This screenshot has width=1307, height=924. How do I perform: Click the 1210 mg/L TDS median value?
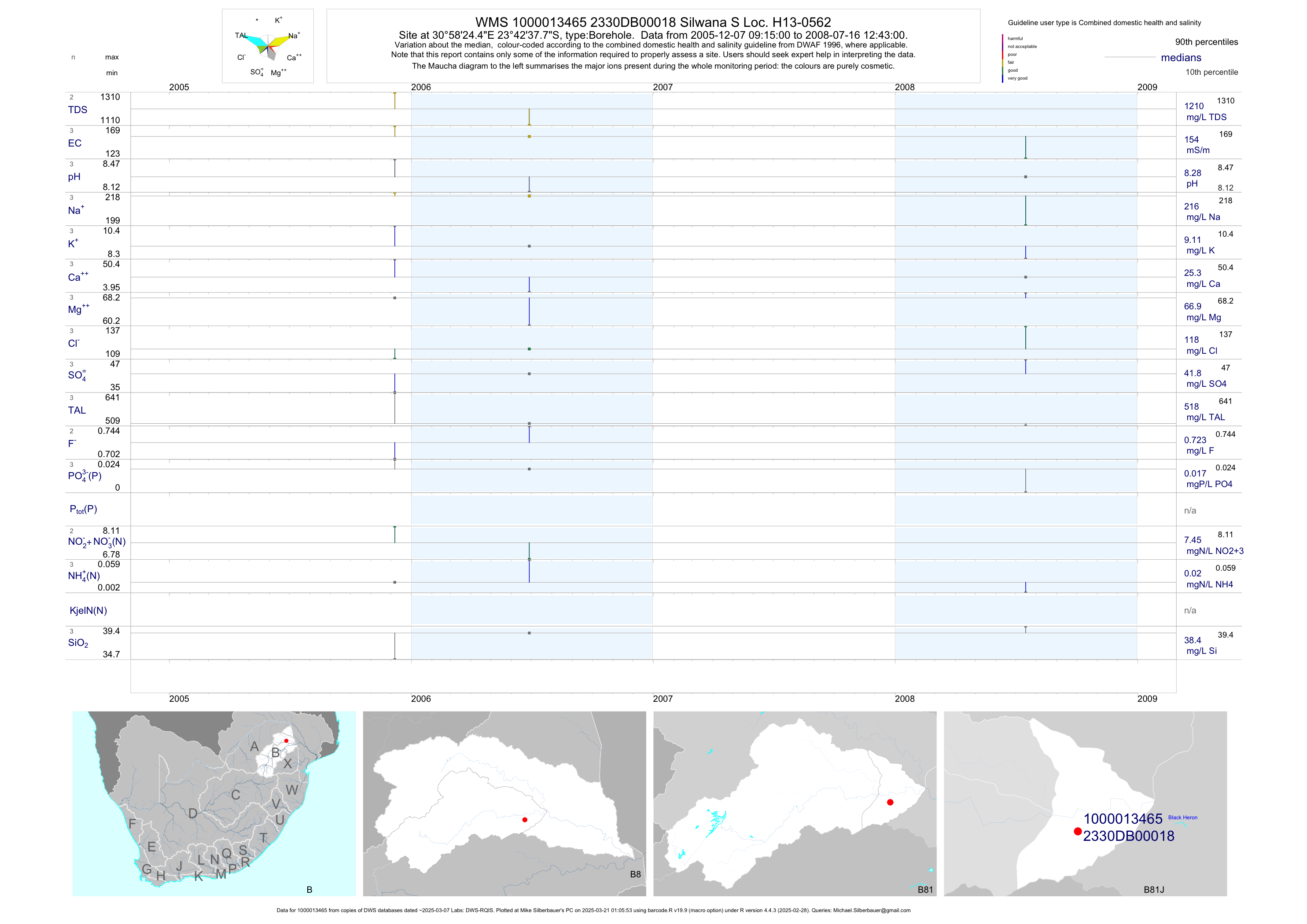pos(1194,106)
